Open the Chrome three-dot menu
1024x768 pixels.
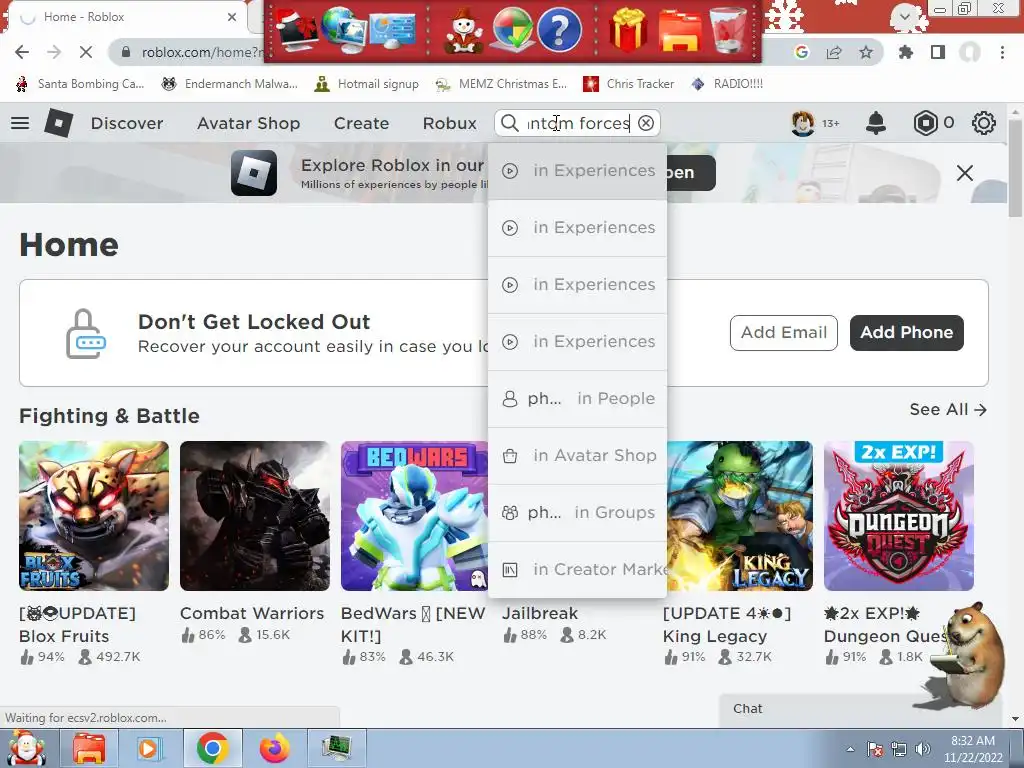click(x=1002, y=52)
